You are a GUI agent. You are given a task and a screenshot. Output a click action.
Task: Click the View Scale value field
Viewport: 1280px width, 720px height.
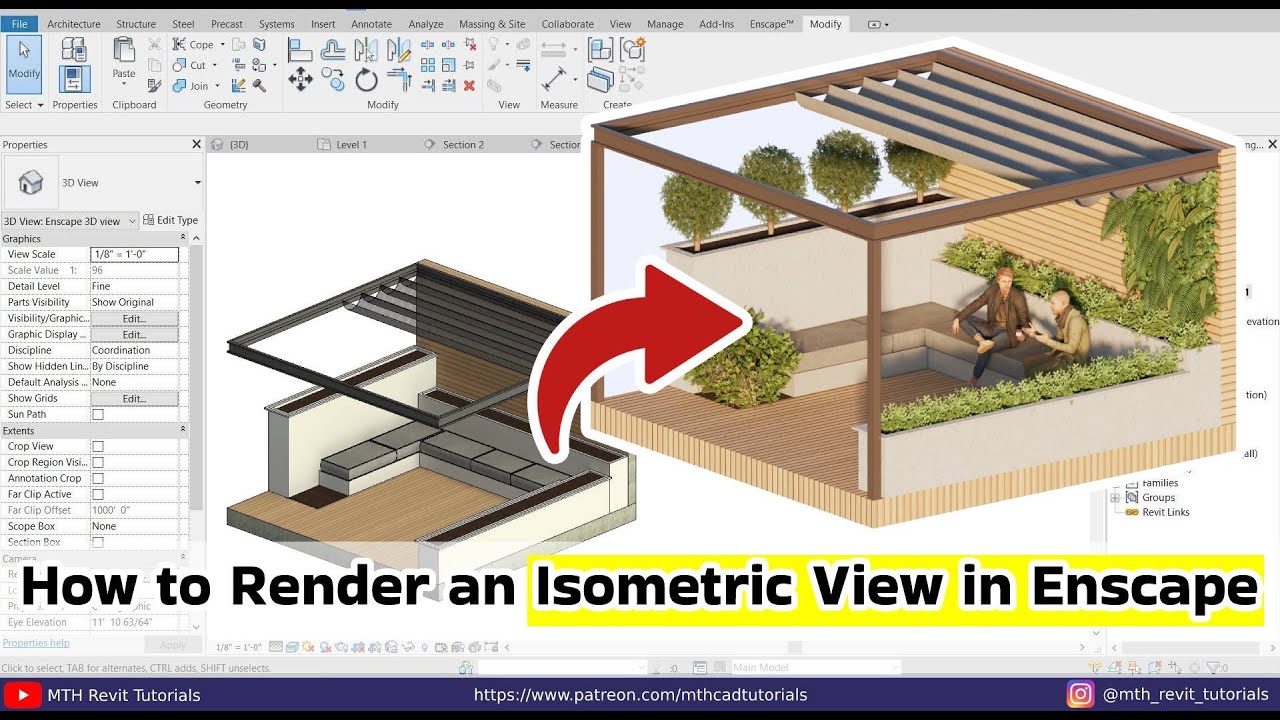click(x=134, y=254)
